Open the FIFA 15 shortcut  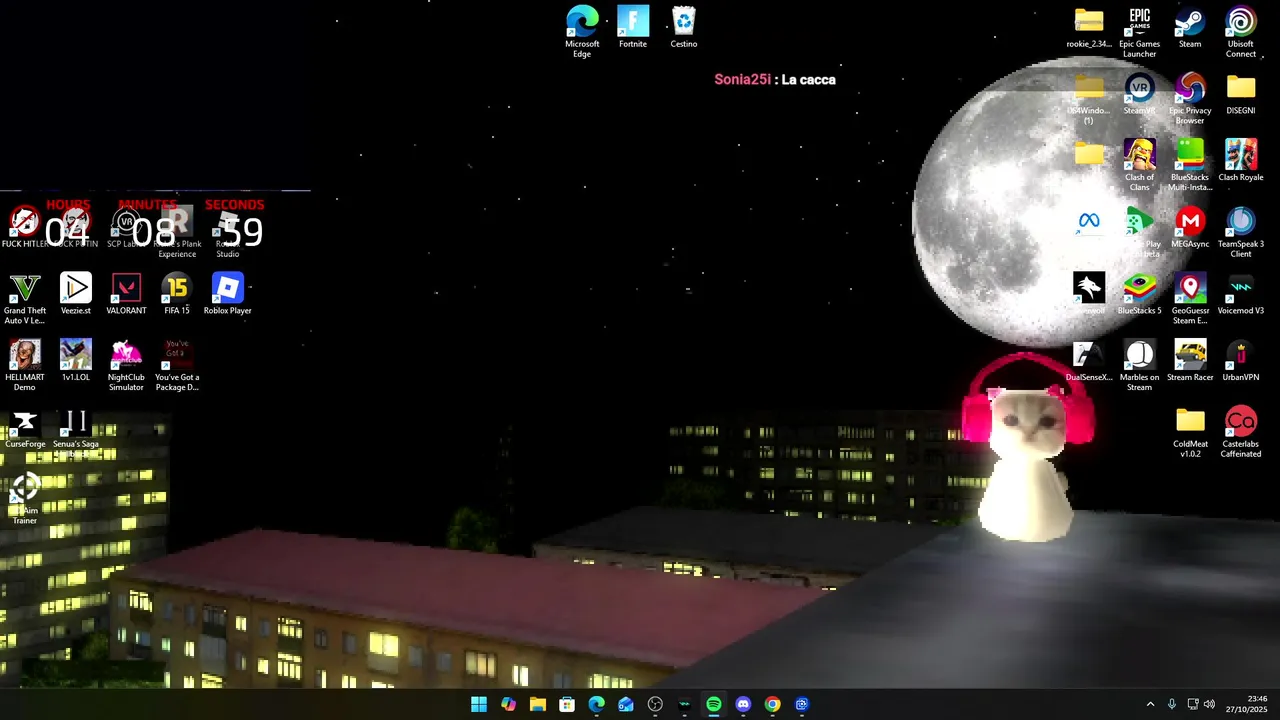click(177, 294)
